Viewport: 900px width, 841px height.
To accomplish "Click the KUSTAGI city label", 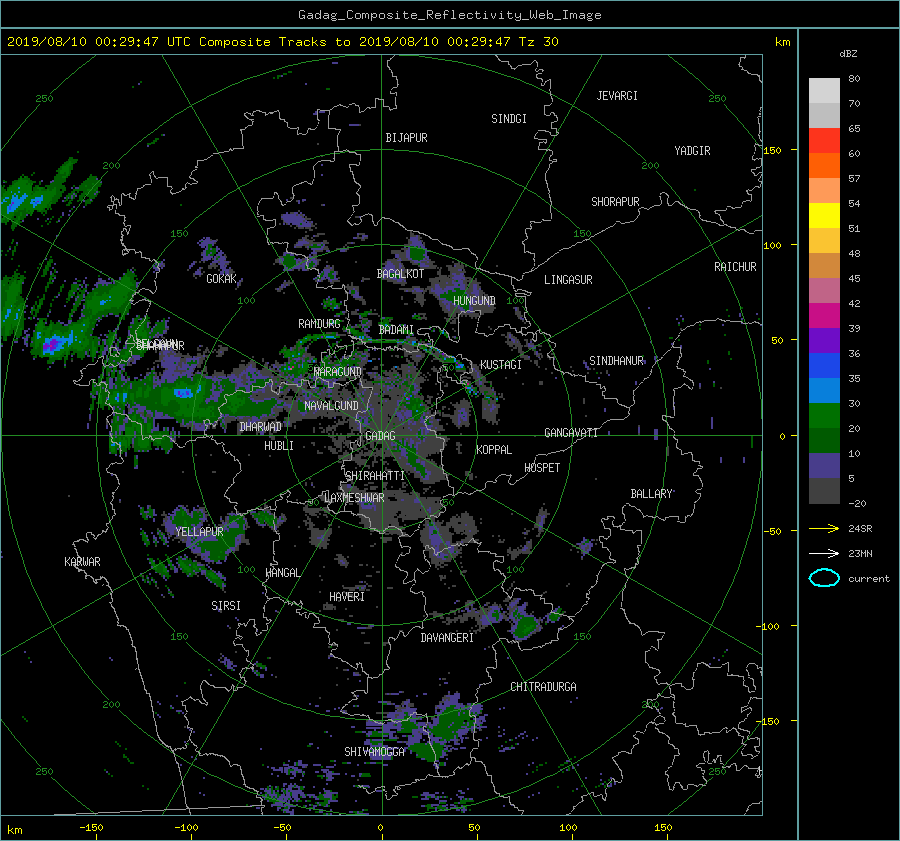I will coord(501,365).
